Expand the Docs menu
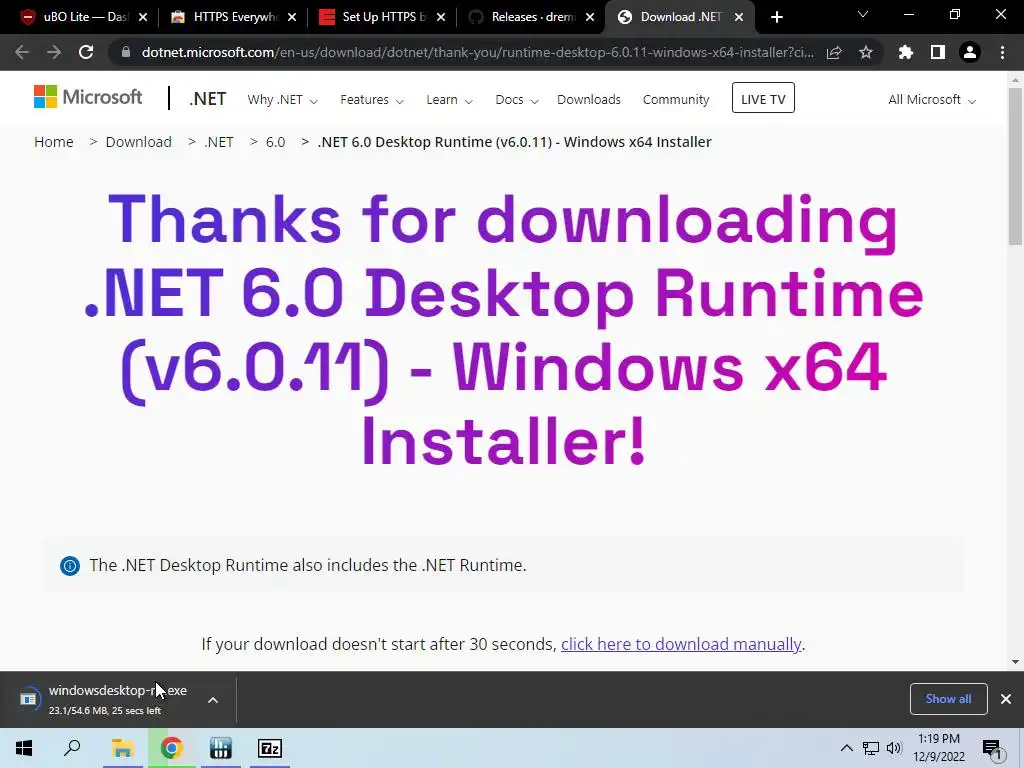 517,100
